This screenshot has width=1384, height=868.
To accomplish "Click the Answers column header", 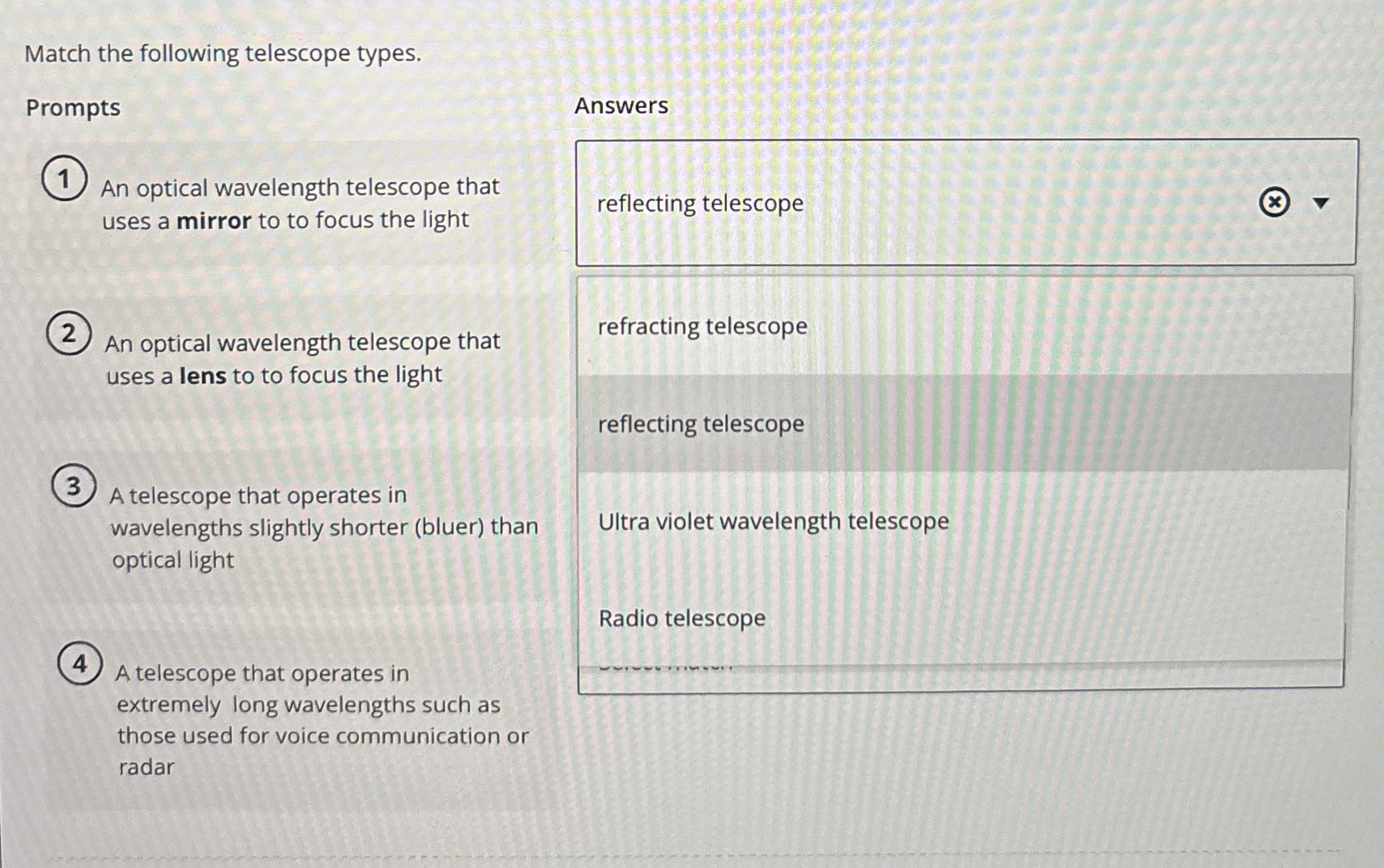I will (x=622, y=106).
